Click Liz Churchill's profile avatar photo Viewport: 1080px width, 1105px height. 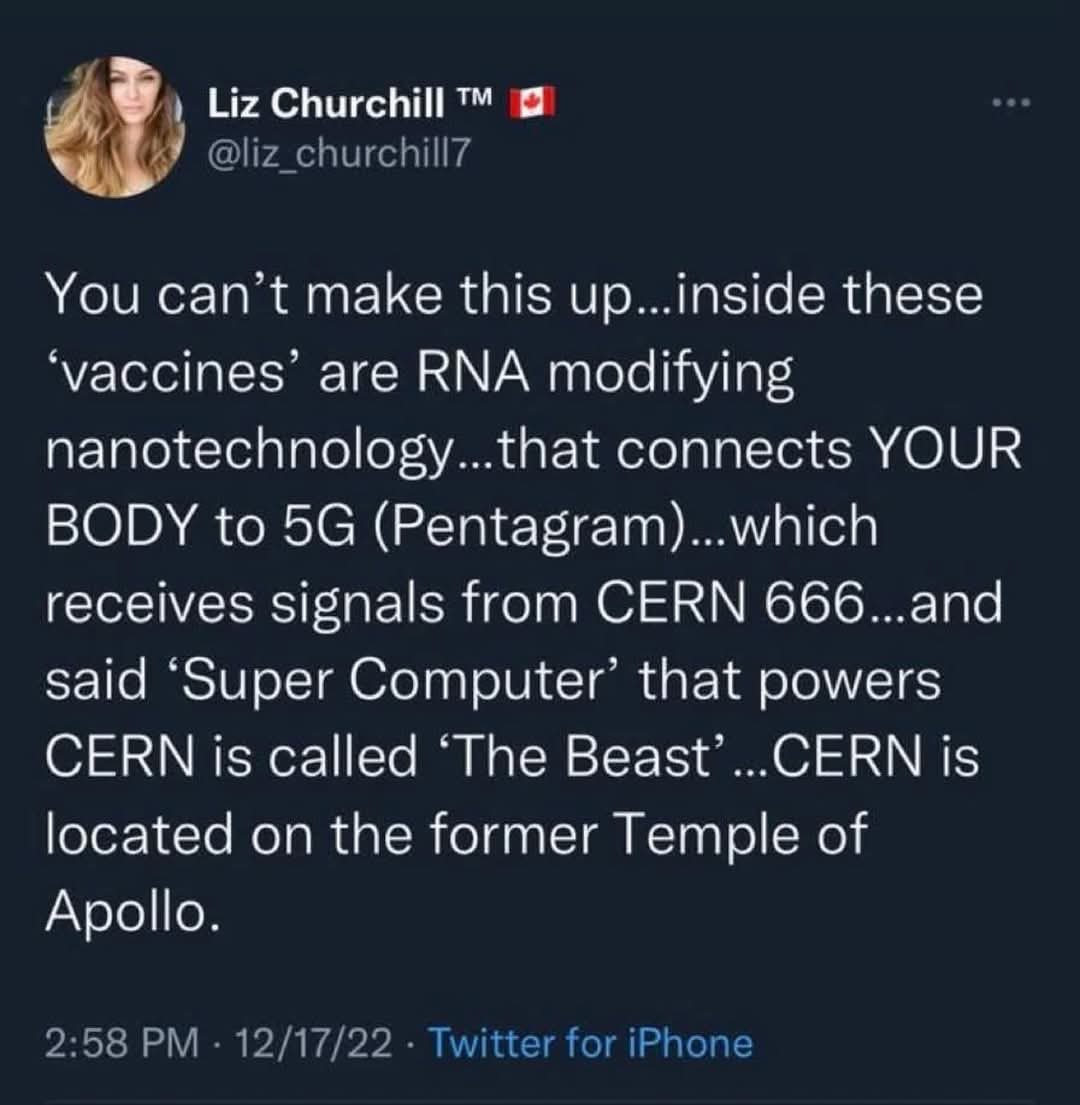pos(114,126)
